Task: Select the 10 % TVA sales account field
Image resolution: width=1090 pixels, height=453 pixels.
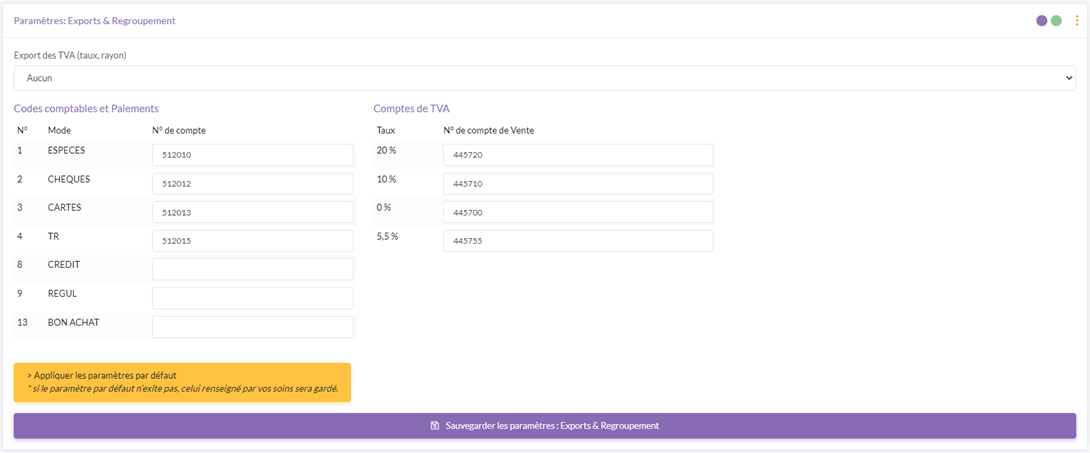Action: click(577, 184)
